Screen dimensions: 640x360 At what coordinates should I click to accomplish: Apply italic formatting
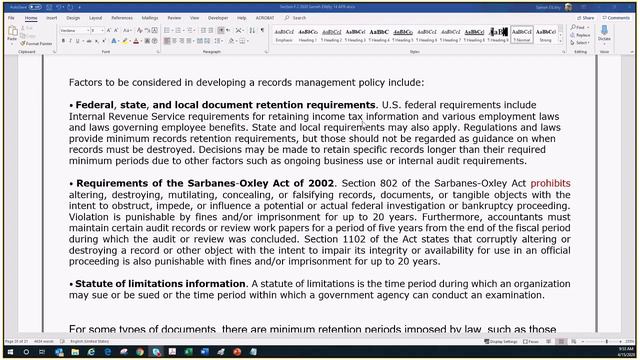click(70, 41)
